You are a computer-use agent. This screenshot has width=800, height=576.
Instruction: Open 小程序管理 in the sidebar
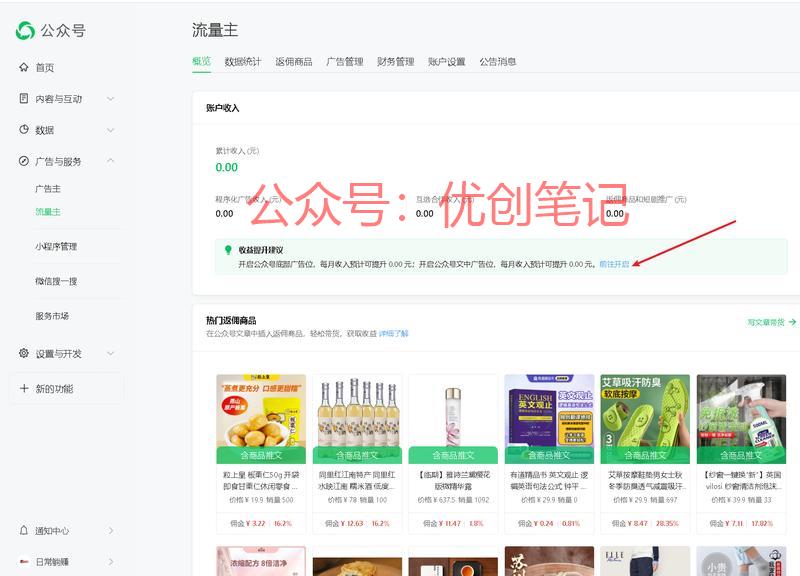56,246
